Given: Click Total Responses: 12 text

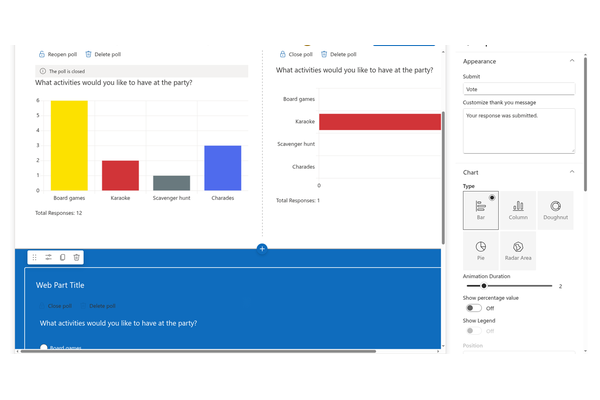Looking at the screenshot, I should point(59,213).
